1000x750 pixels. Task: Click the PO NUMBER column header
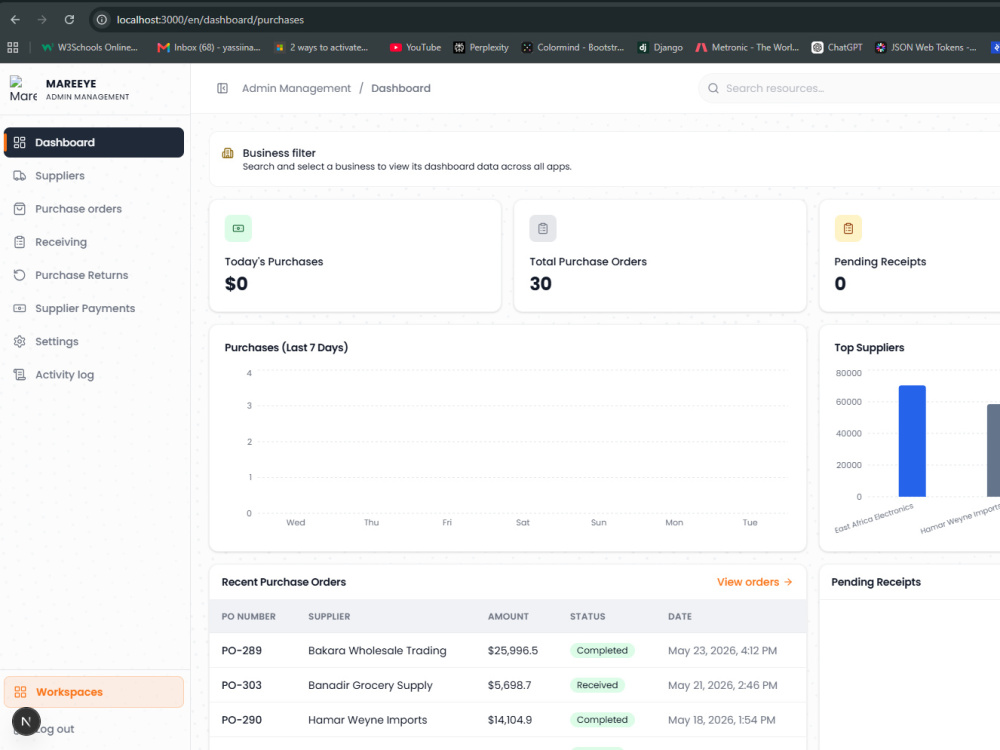[x=248, y=616]
